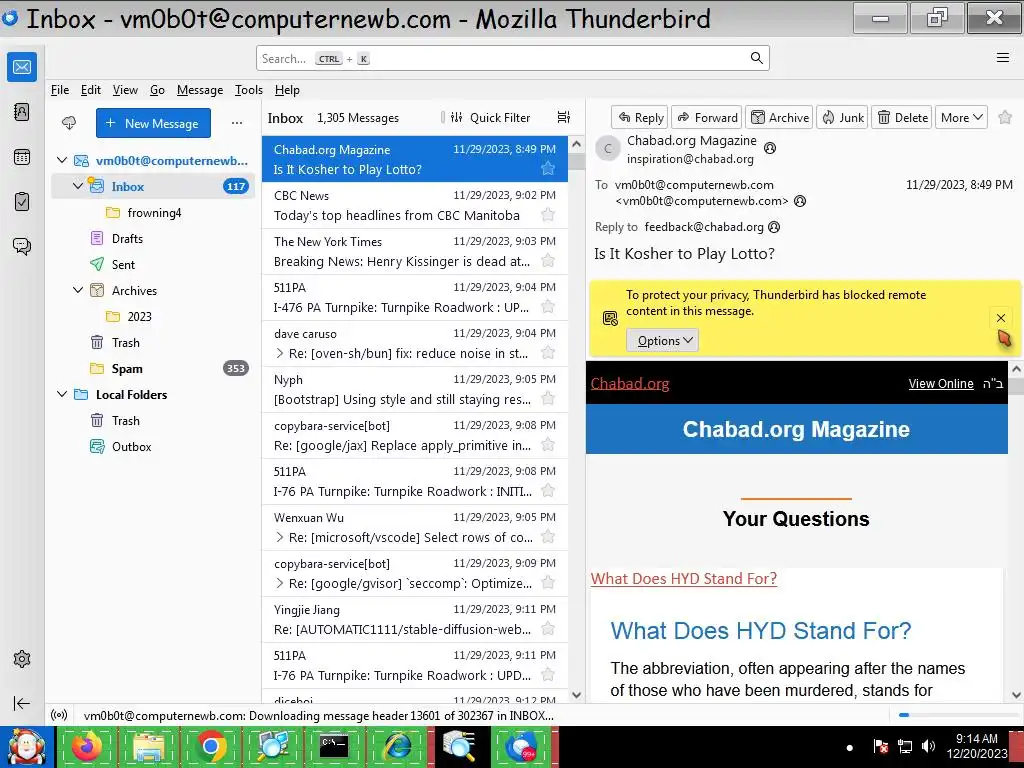Open Thunderbird Settings gear
1024x768 pixels.
(x=22, y=659)
